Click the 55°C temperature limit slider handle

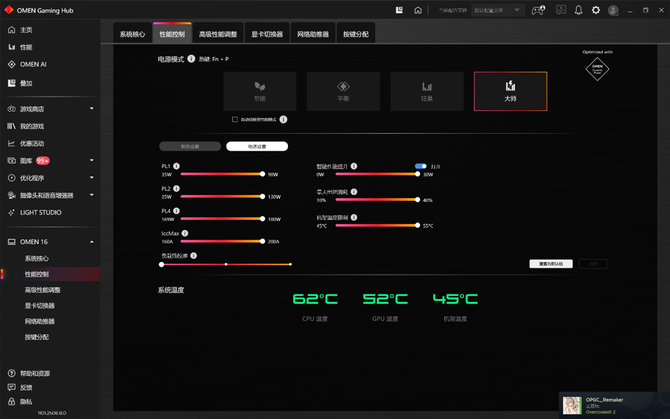(x=417, y=225)
